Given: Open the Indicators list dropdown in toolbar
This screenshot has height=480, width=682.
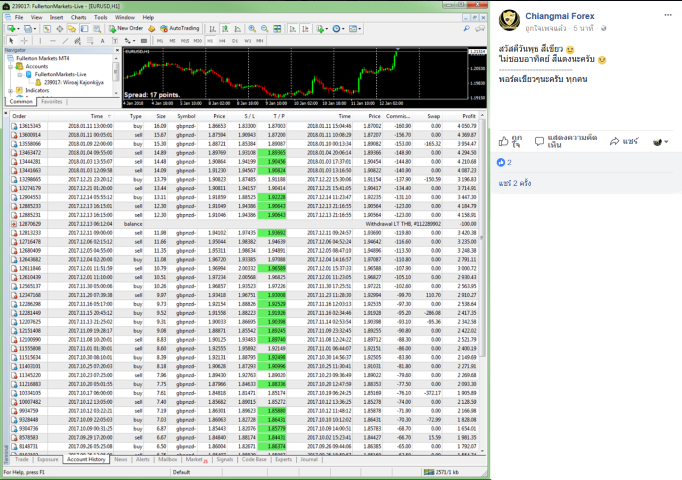Looking at the screenshot, I should click(x=322, y=29).
